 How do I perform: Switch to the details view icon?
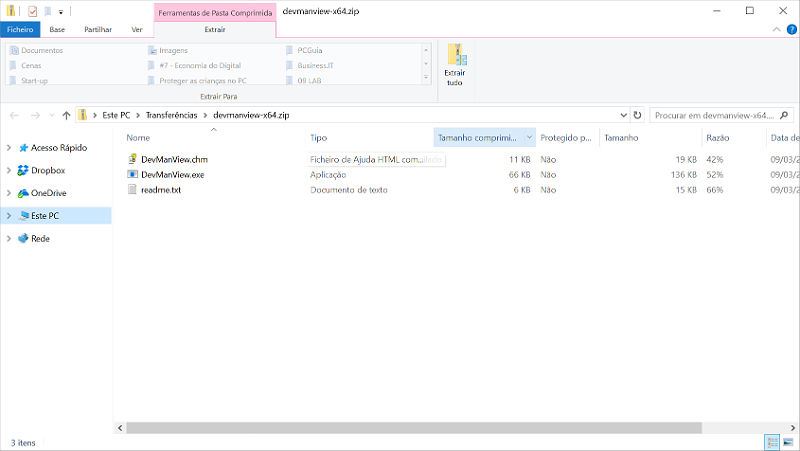tap(772, 442)
